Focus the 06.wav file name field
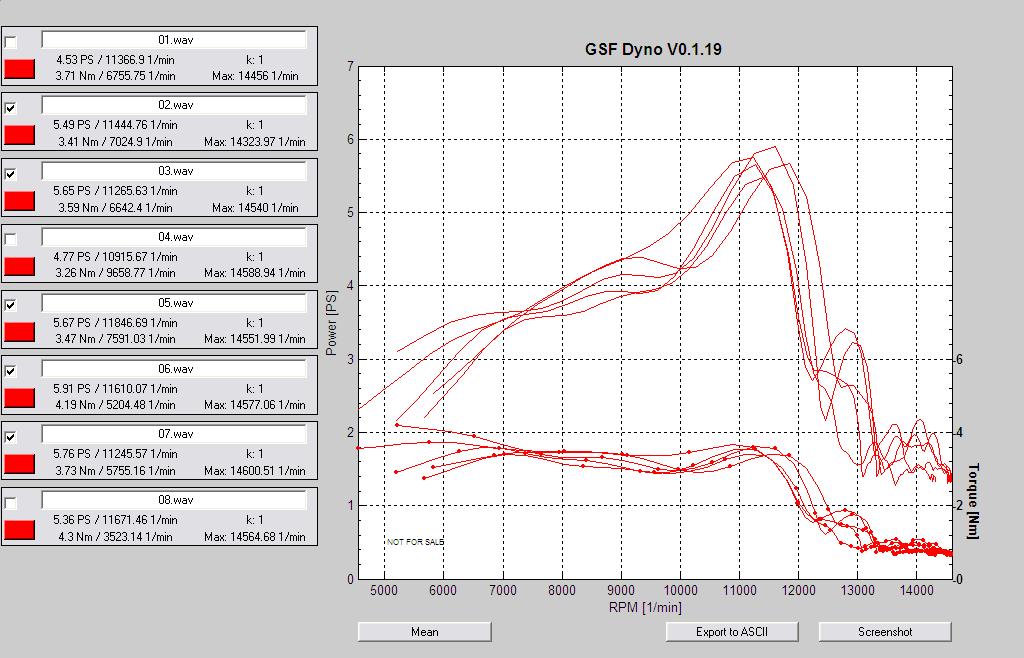The width and height of the screenshot is (1024, 658). [x=174, y=369]
